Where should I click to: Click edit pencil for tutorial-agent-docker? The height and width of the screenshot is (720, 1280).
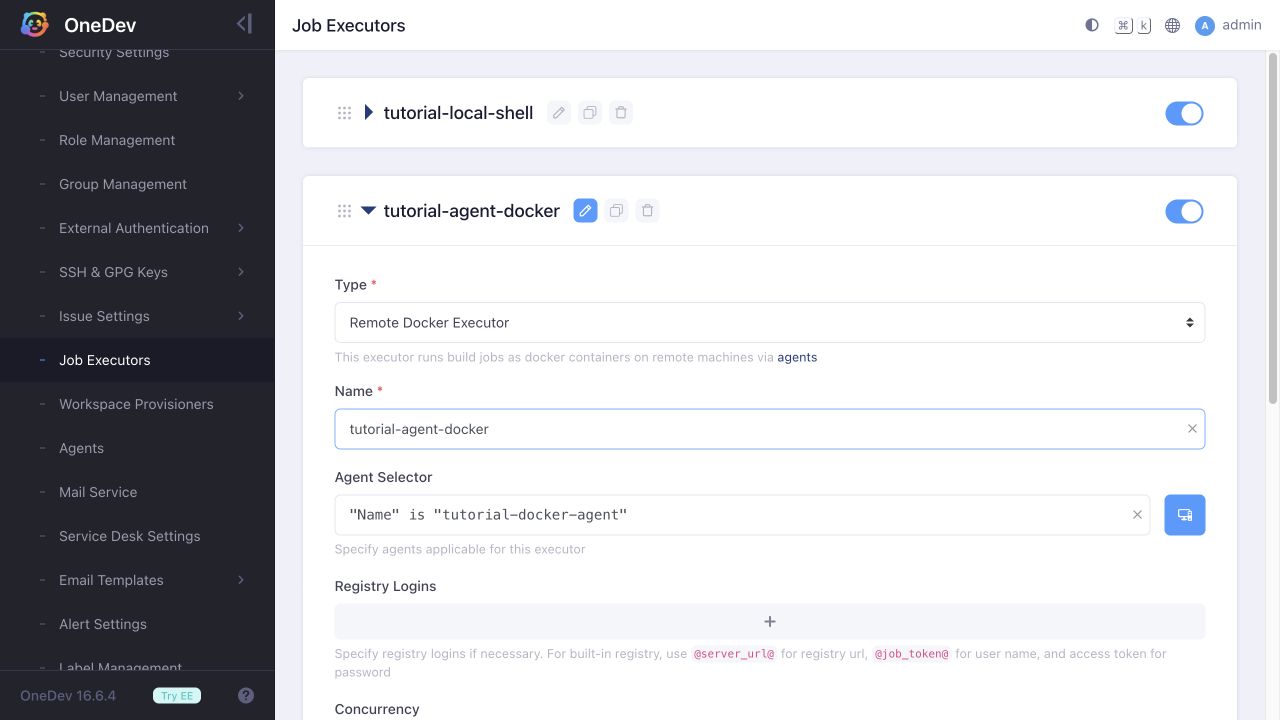point(586,211)
